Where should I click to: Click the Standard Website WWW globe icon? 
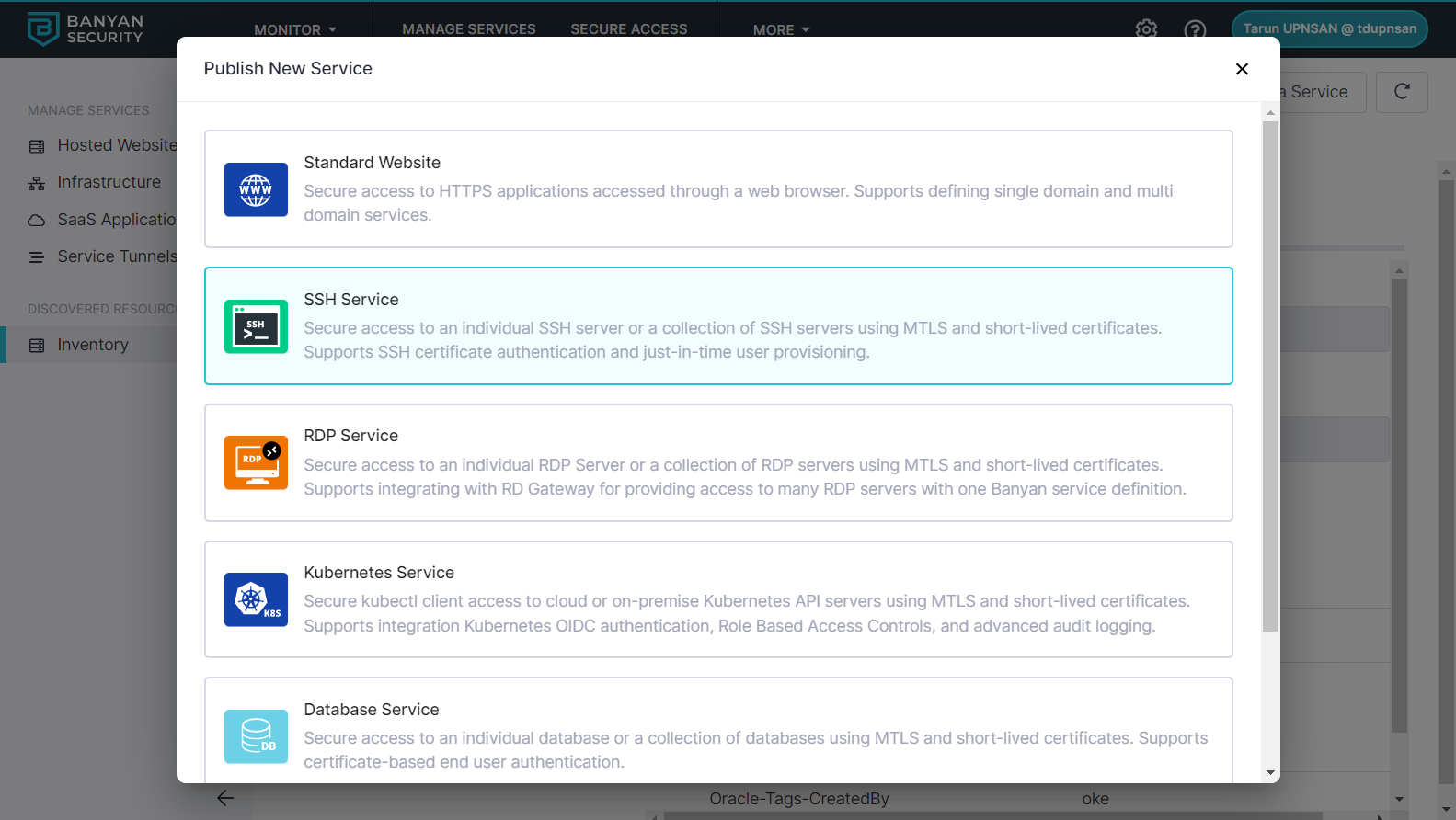pos(256,189)
